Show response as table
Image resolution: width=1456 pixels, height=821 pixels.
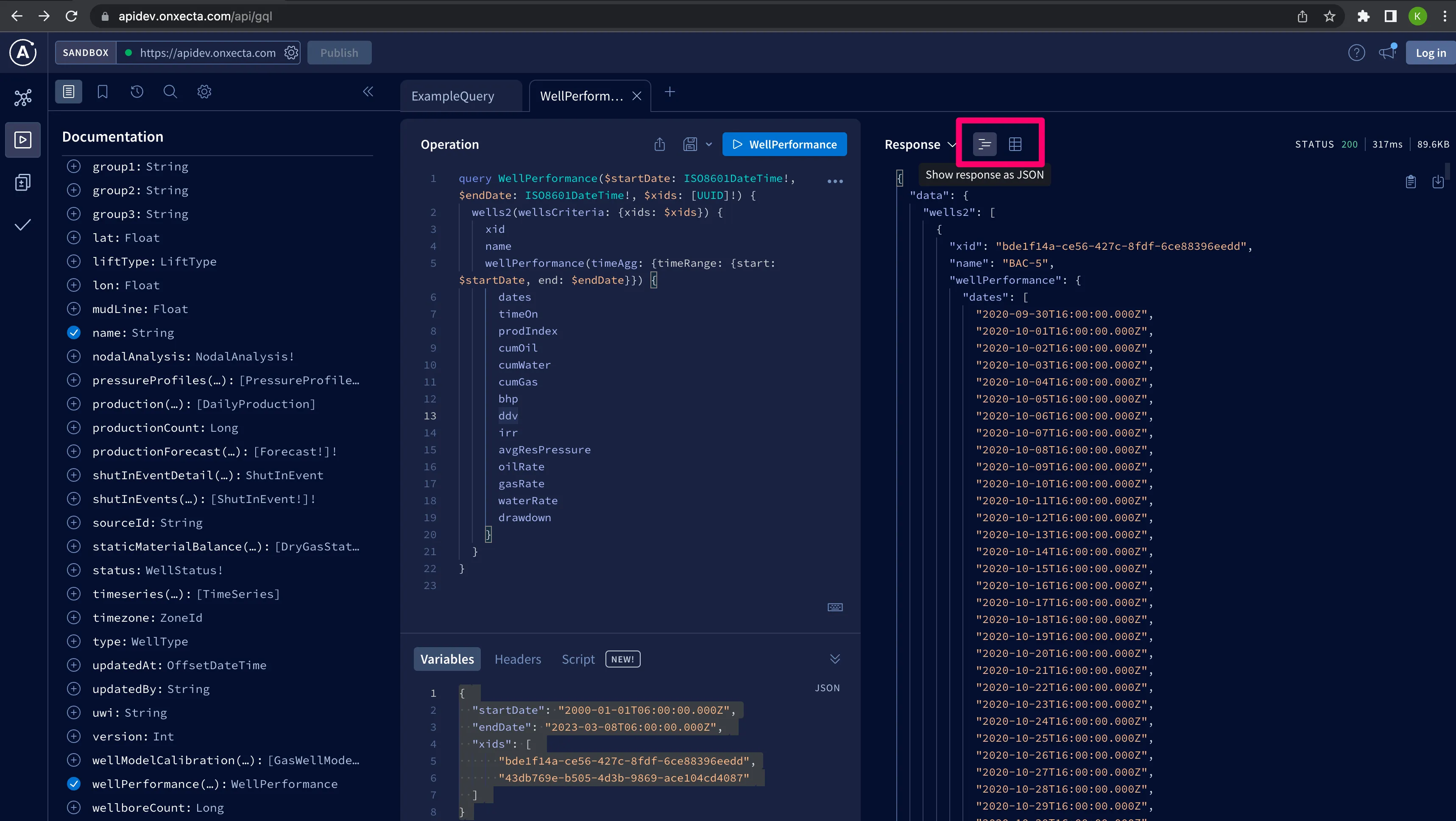click(1015, 144)
